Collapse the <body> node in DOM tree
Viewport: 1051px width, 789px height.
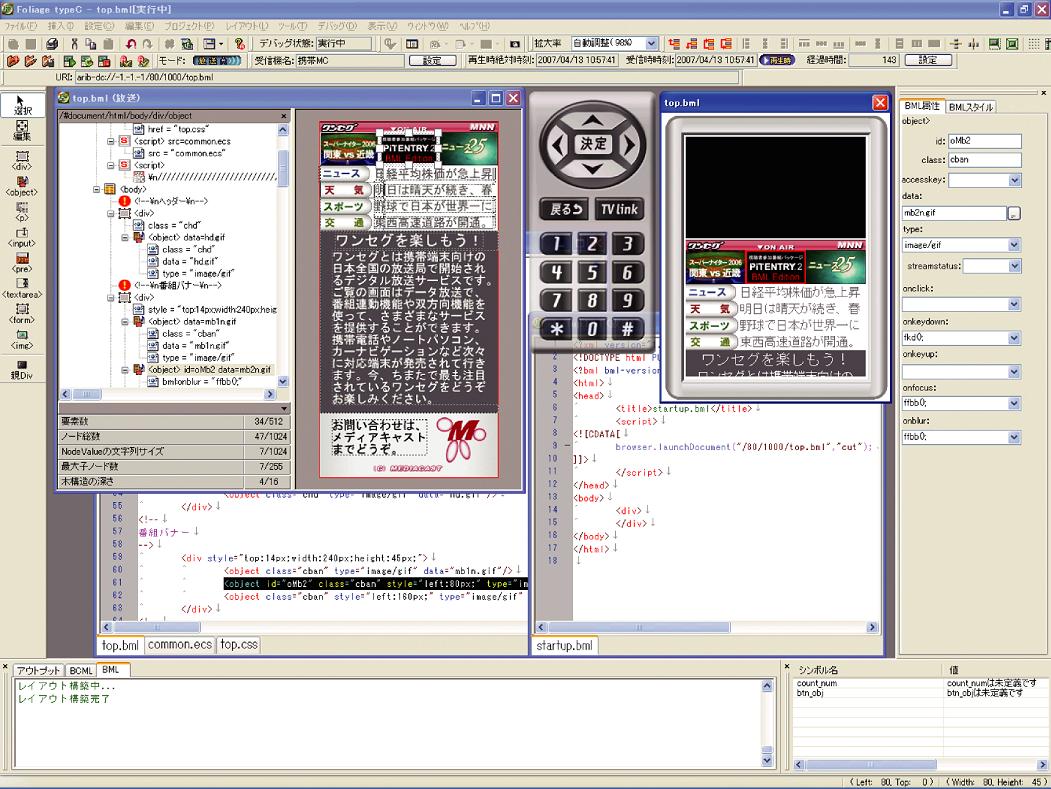(x=97, y=188)
